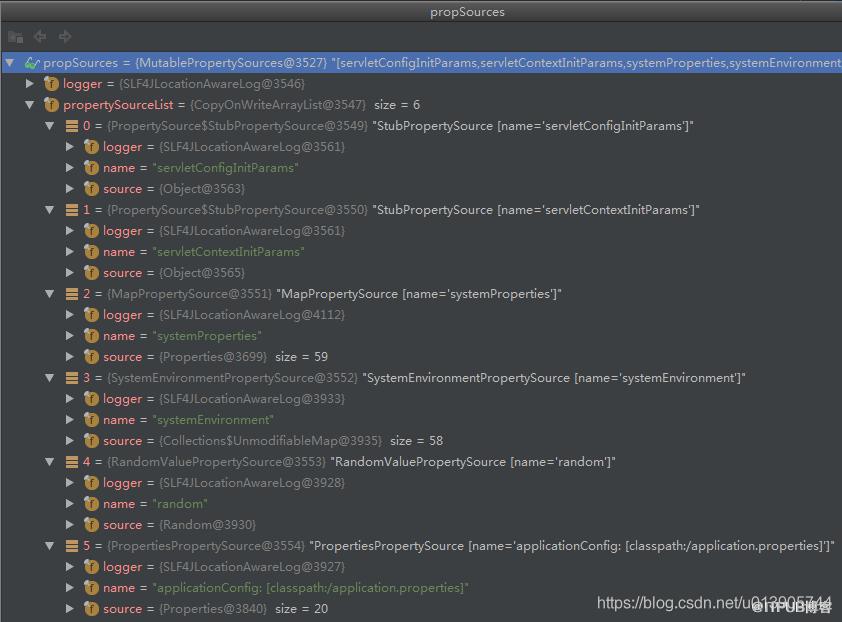Screen dimensions: 842x622
Task: Select the "size = 20" text
Action: (301, 609)
